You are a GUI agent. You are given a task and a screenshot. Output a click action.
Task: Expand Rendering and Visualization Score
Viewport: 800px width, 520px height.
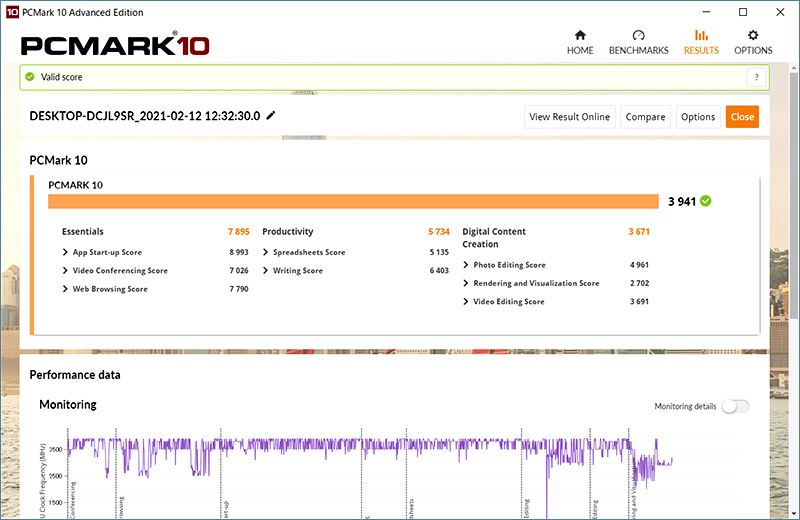466,284
